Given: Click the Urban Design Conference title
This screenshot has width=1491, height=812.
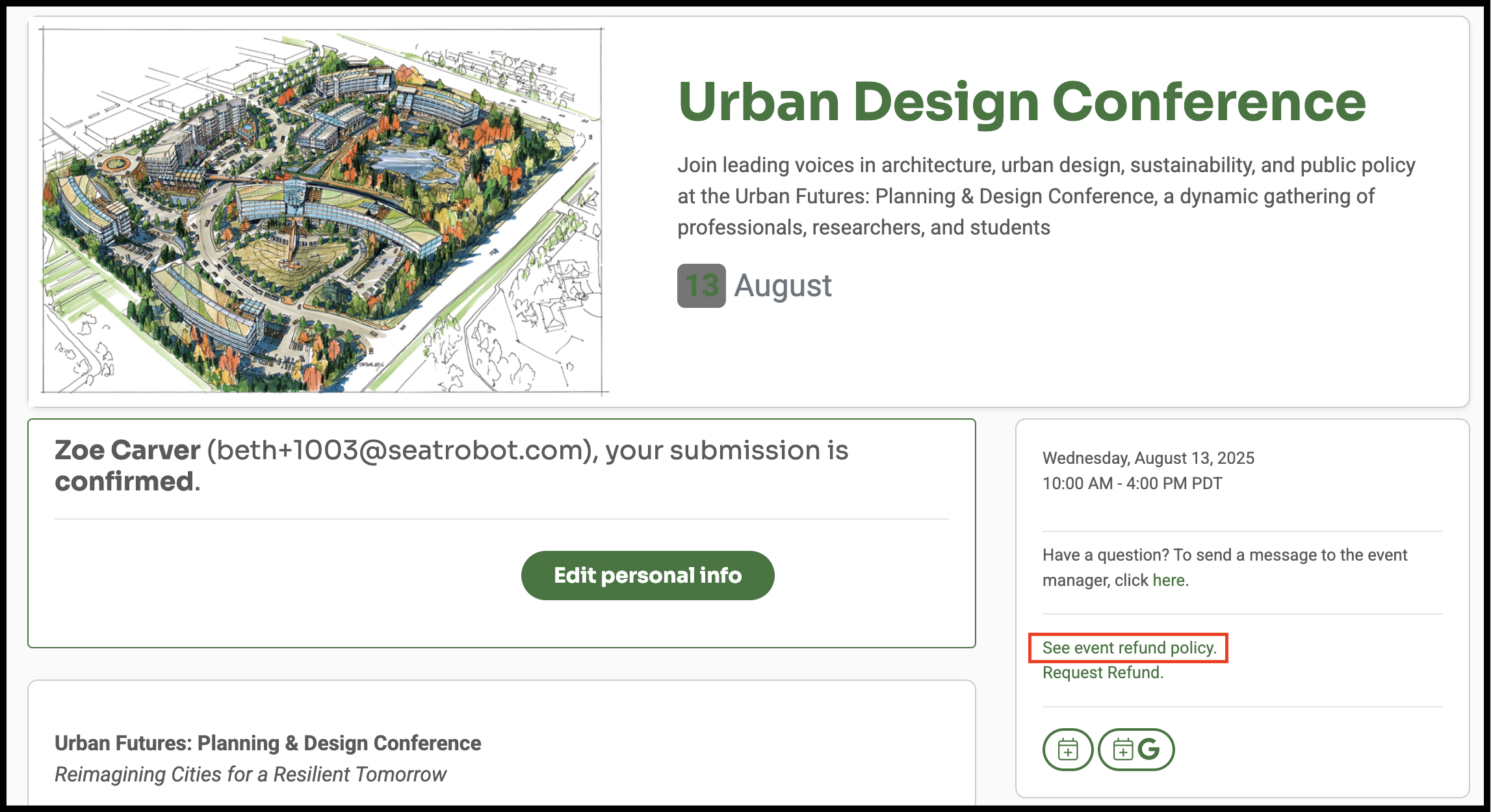Looking at the screenshot, I should coord(1022,102).
